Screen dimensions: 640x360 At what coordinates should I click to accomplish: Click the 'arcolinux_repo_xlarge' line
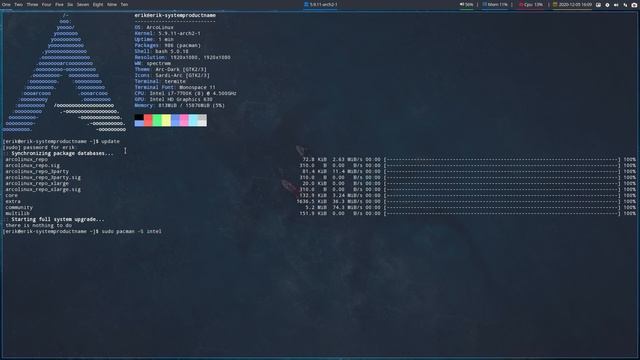tap(37, 183)
